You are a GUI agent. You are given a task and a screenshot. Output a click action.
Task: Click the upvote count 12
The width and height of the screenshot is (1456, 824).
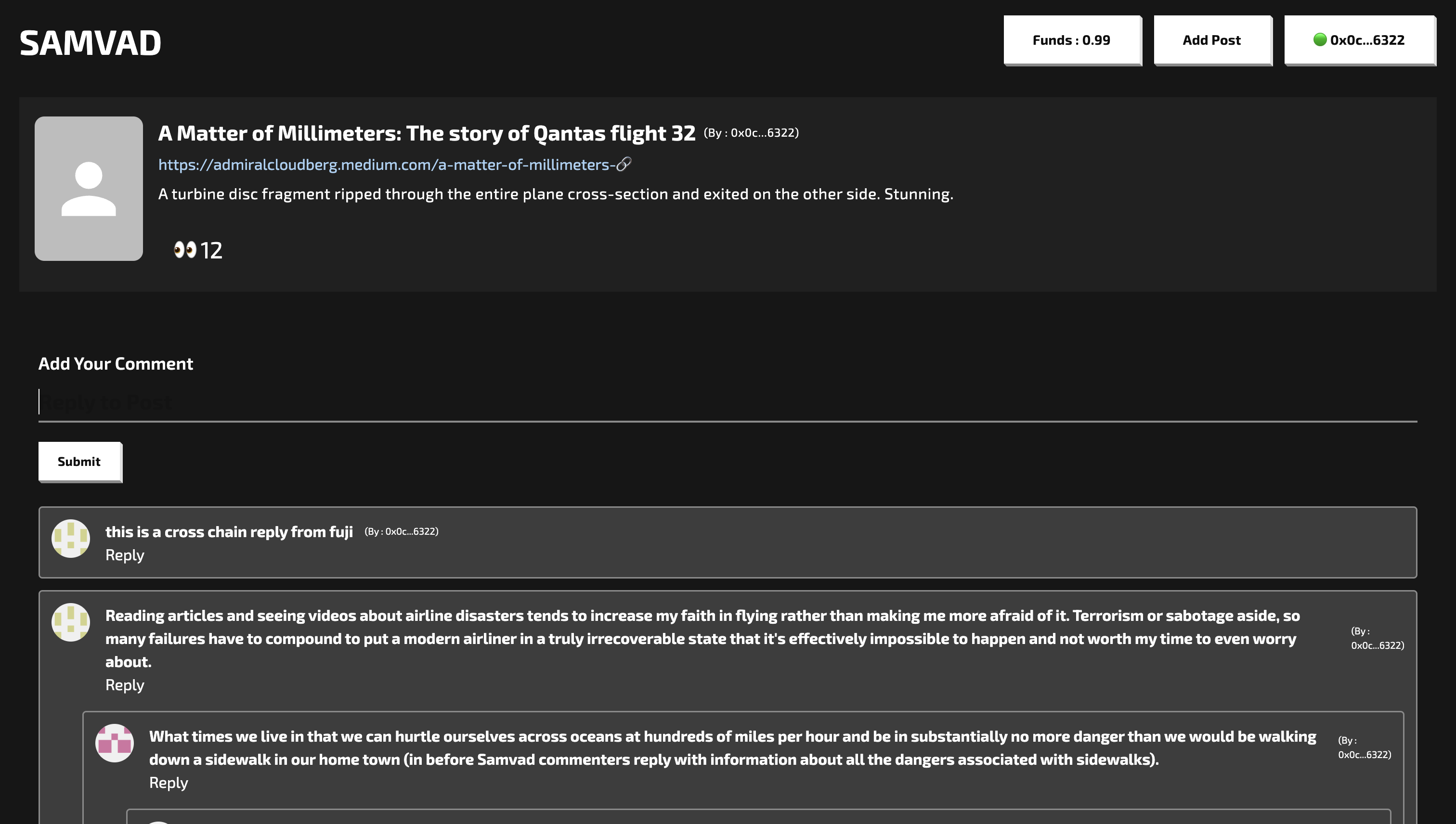211,250
